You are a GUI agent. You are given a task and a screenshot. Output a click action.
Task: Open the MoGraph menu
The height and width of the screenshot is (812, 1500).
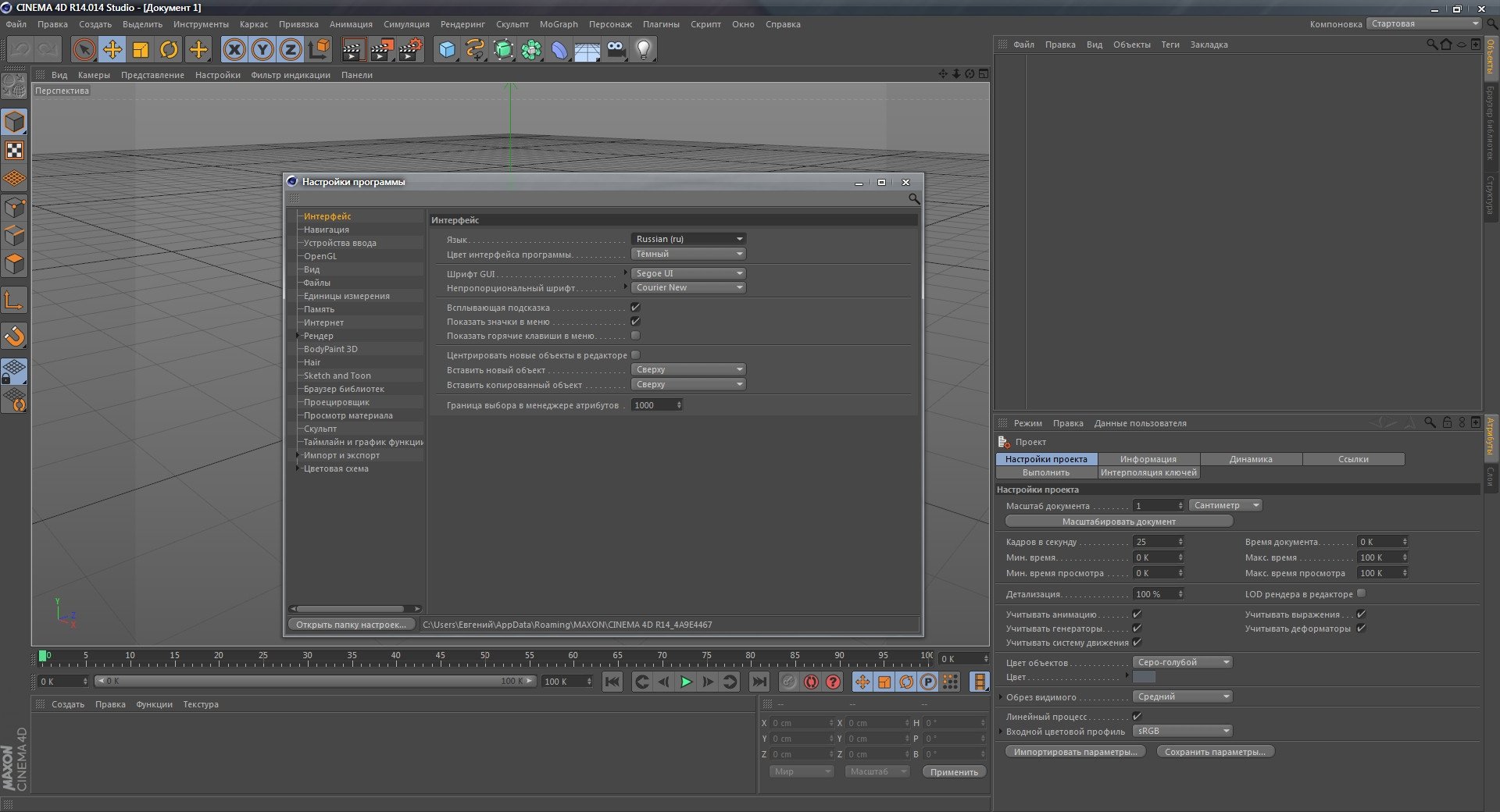click(558, 24)
